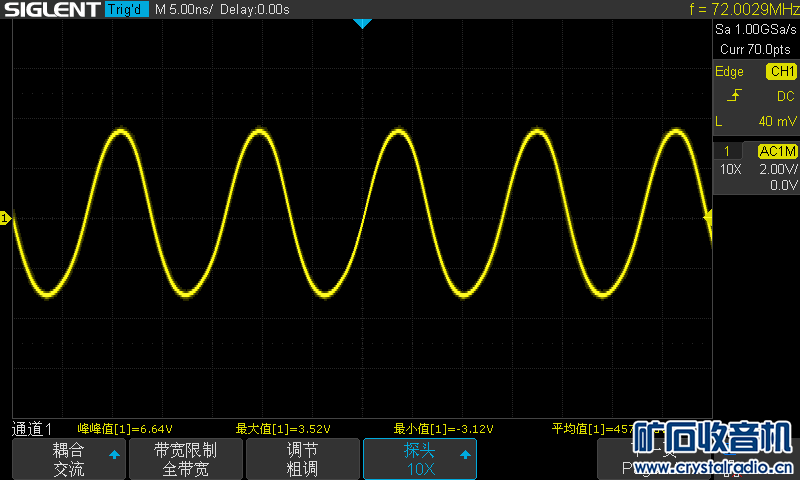This screenshot has width=800, height=480.
Task: Click the 10X probe ratio in channel panel
Action: point(730,169)
